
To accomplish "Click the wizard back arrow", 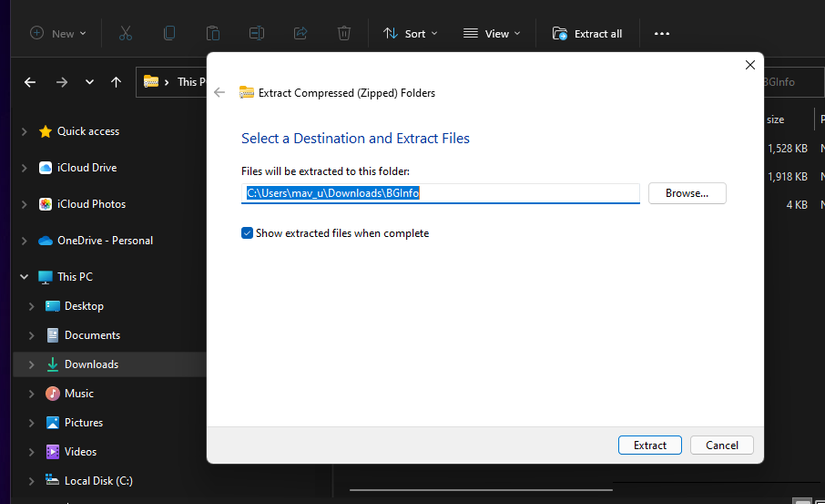I will (219, 93).
